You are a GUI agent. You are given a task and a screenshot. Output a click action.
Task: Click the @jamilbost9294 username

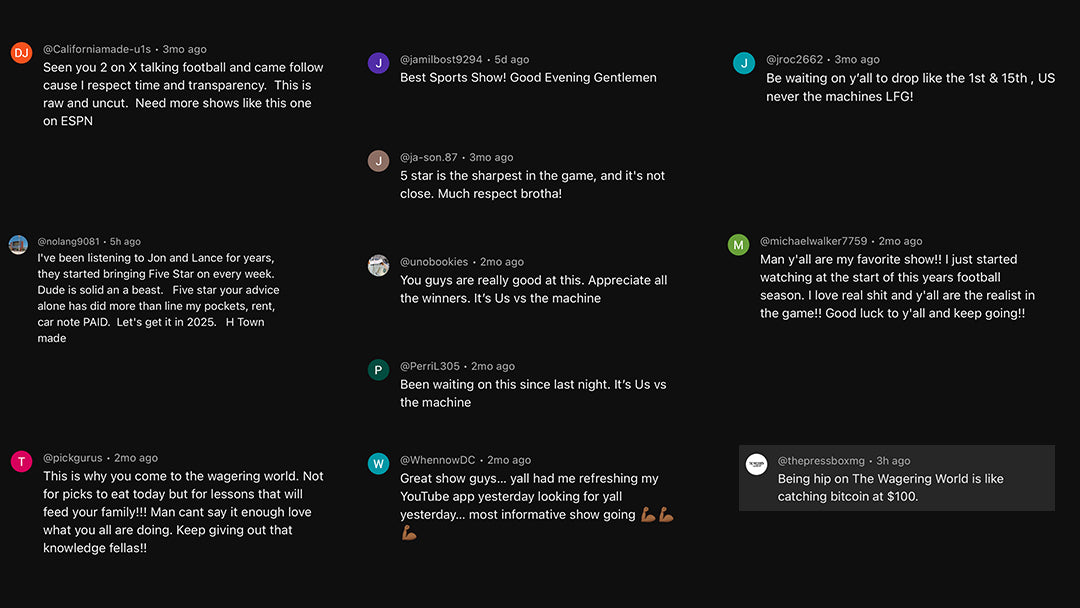(442, 59)
